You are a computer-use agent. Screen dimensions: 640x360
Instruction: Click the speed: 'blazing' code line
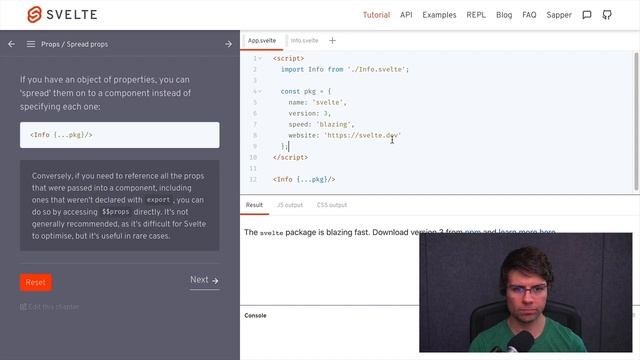point(321,124)
